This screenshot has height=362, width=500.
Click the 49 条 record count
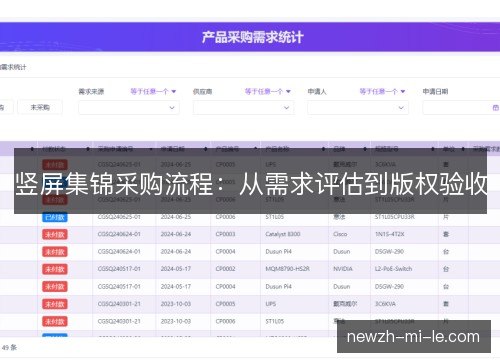(x=9, y=348)
